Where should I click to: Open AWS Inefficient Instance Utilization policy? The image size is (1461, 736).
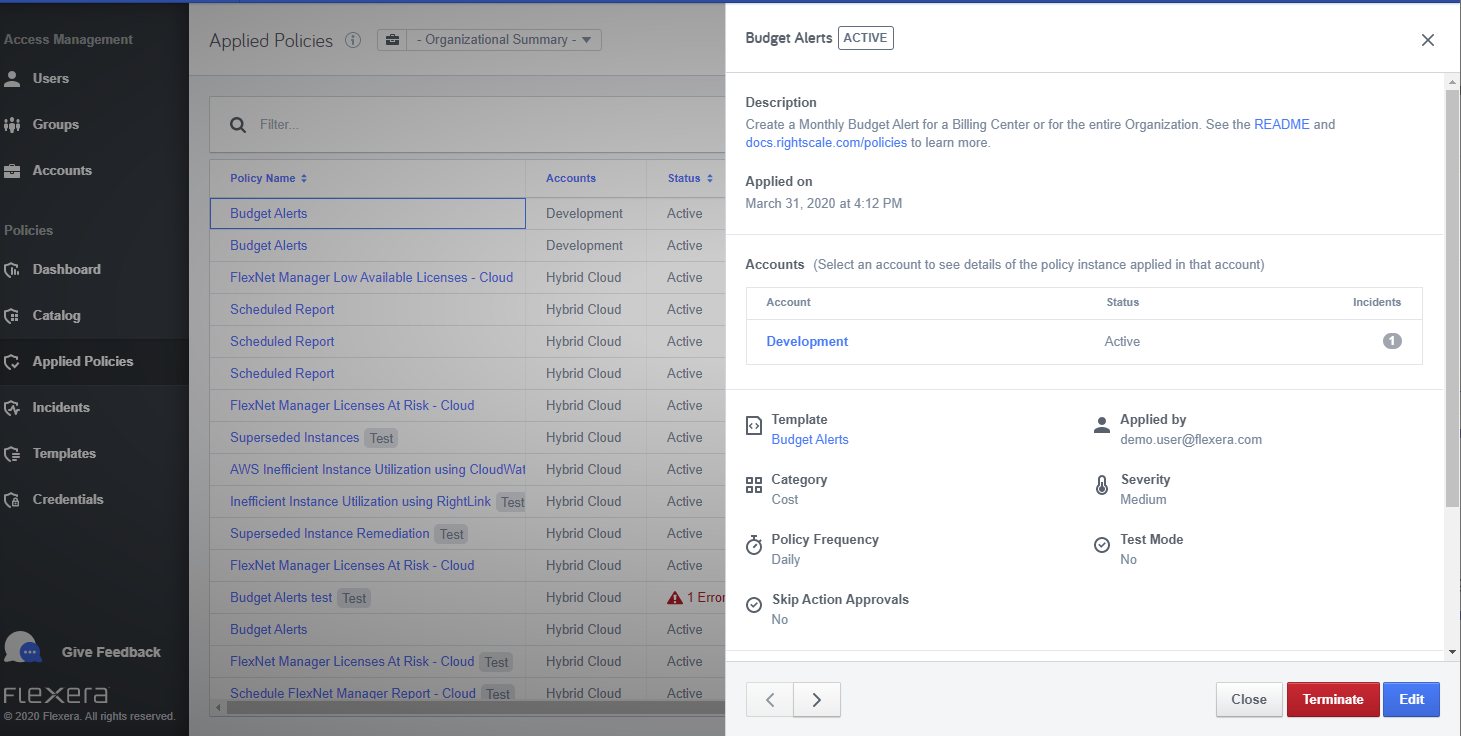[377, 469]
